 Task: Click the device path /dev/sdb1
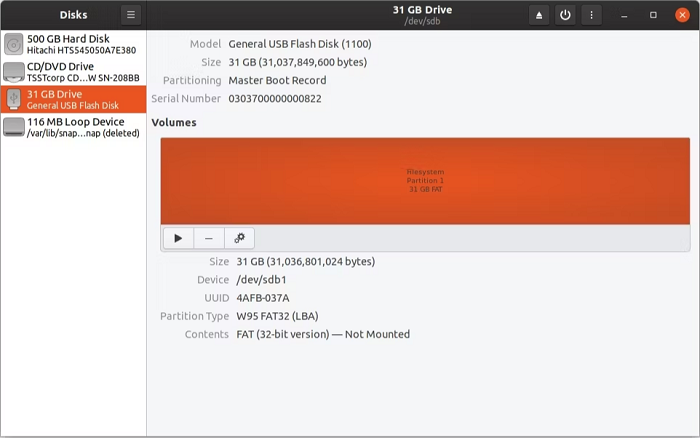pyautogui.click(x=261, y=280)
